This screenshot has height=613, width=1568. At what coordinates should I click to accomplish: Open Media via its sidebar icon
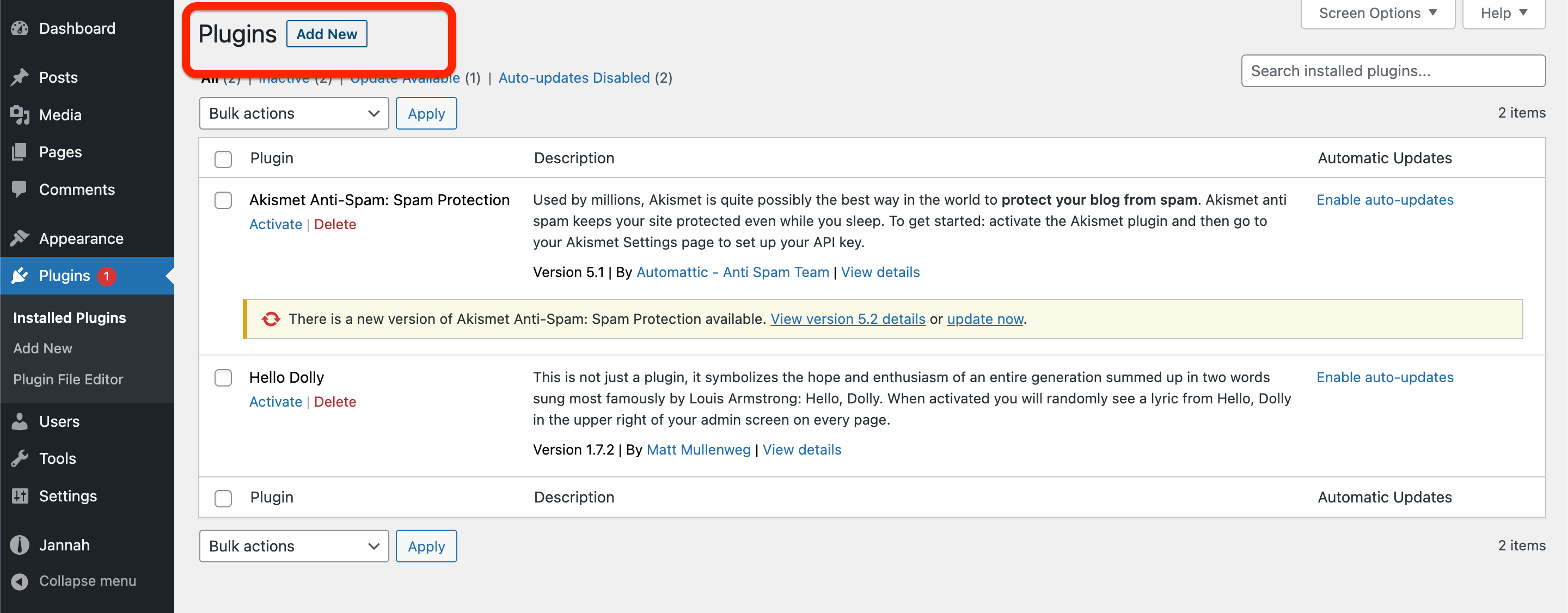(20, 115)
